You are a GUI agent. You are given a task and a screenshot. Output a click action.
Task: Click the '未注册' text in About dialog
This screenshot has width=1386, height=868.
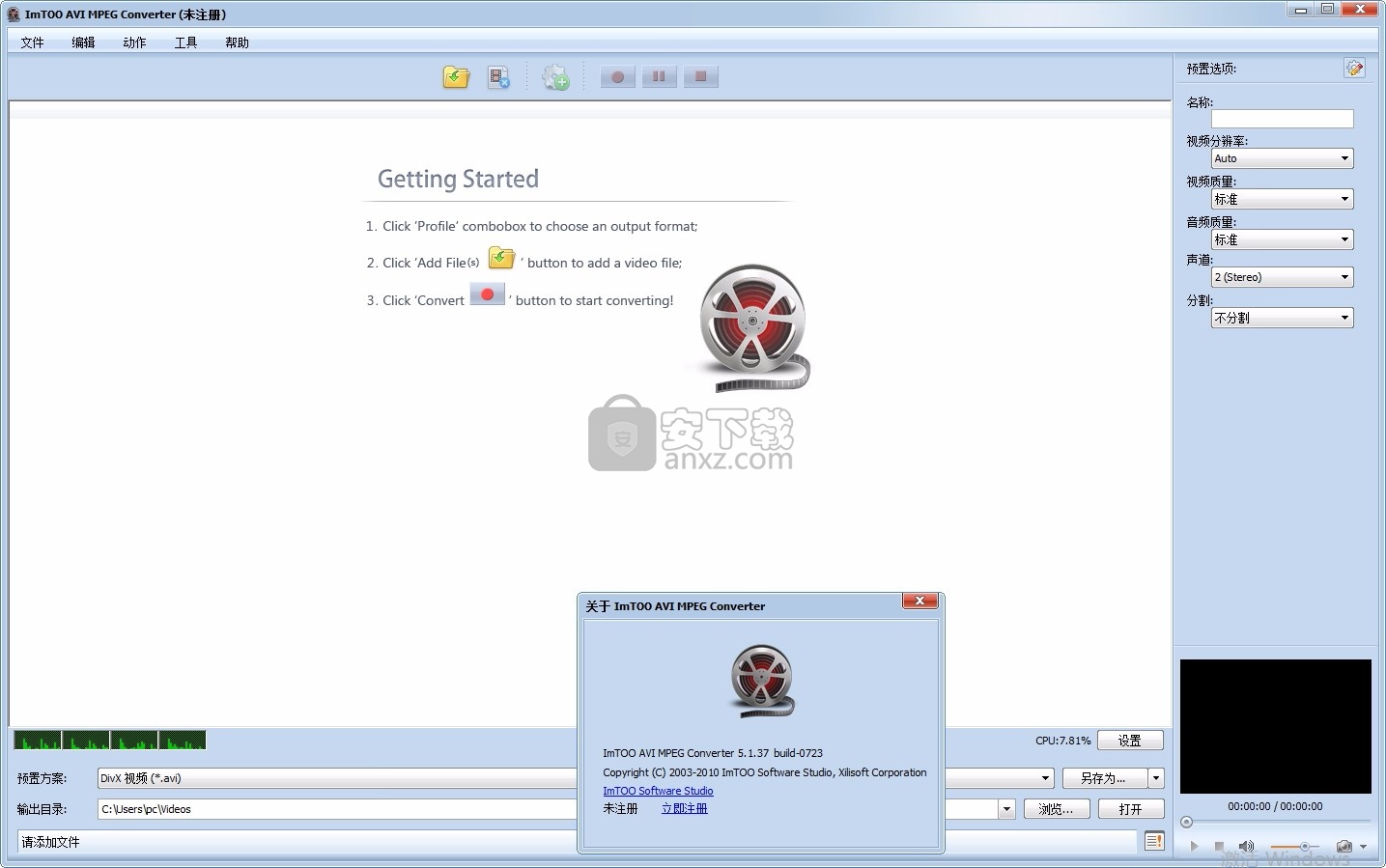pos(620,808)
